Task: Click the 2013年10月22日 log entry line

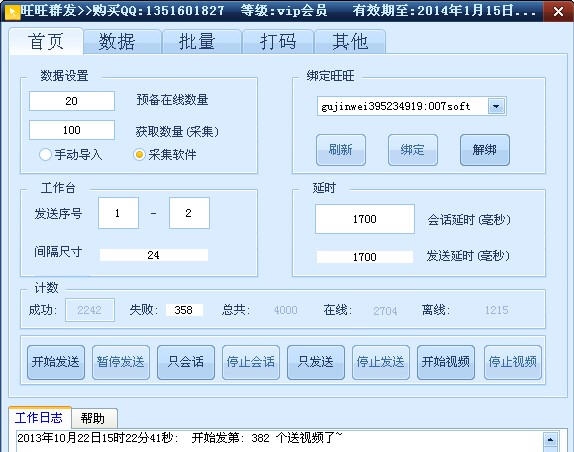Action: (180, 438)
